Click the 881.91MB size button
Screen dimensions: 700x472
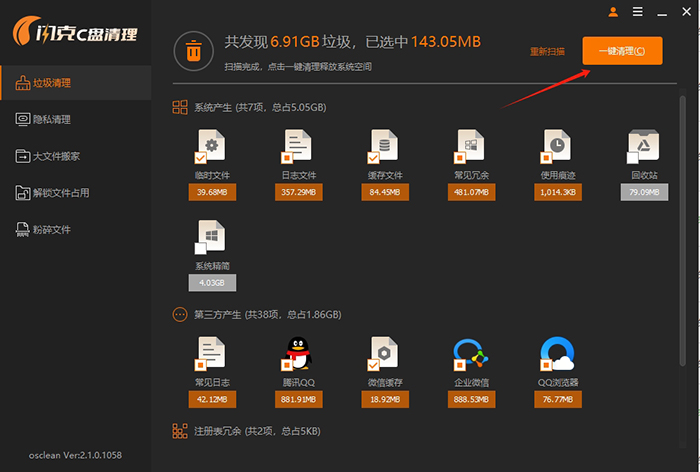pos(299,399)
